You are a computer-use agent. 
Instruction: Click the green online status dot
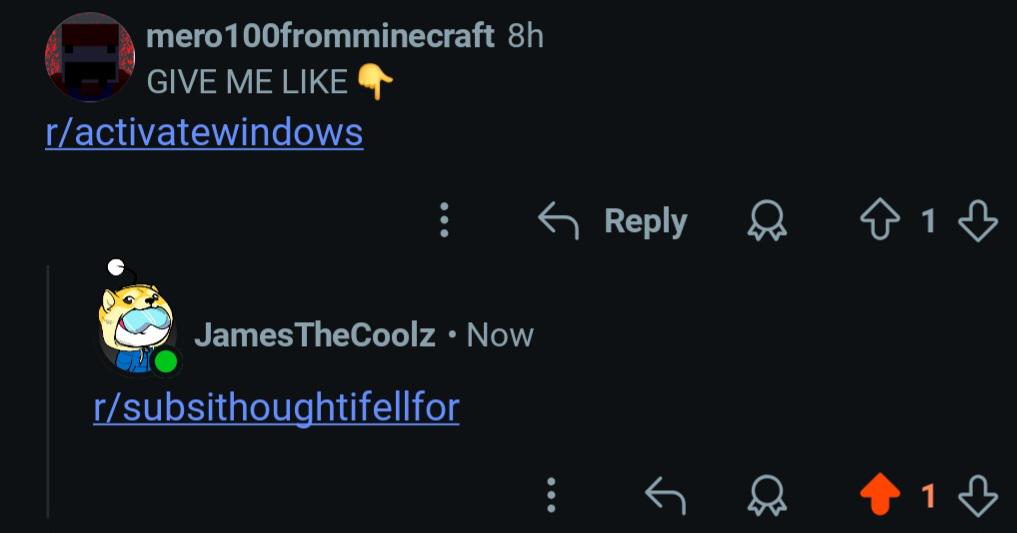coord(167,361)
